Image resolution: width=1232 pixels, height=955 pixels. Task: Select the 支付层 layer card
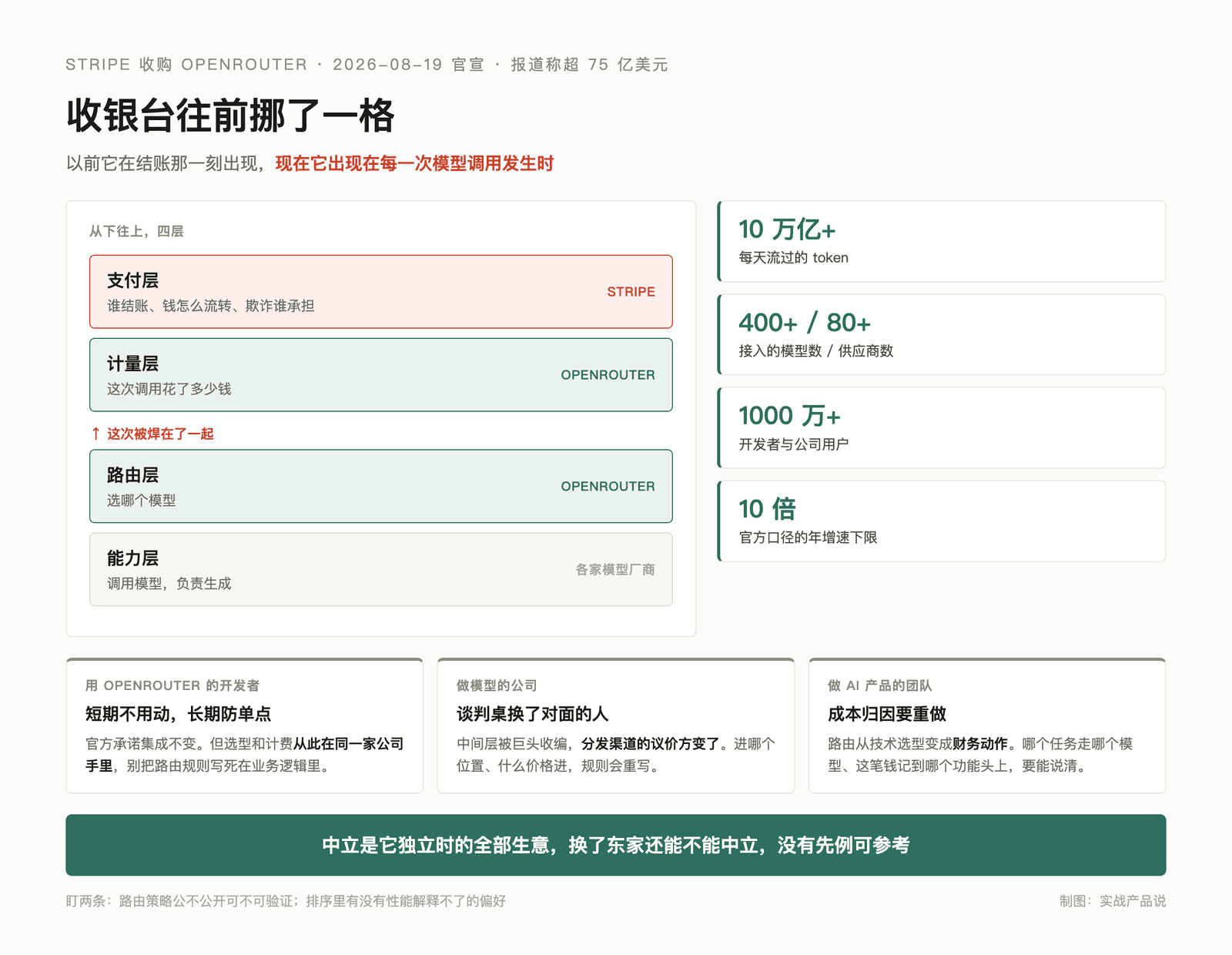(381, 292)
